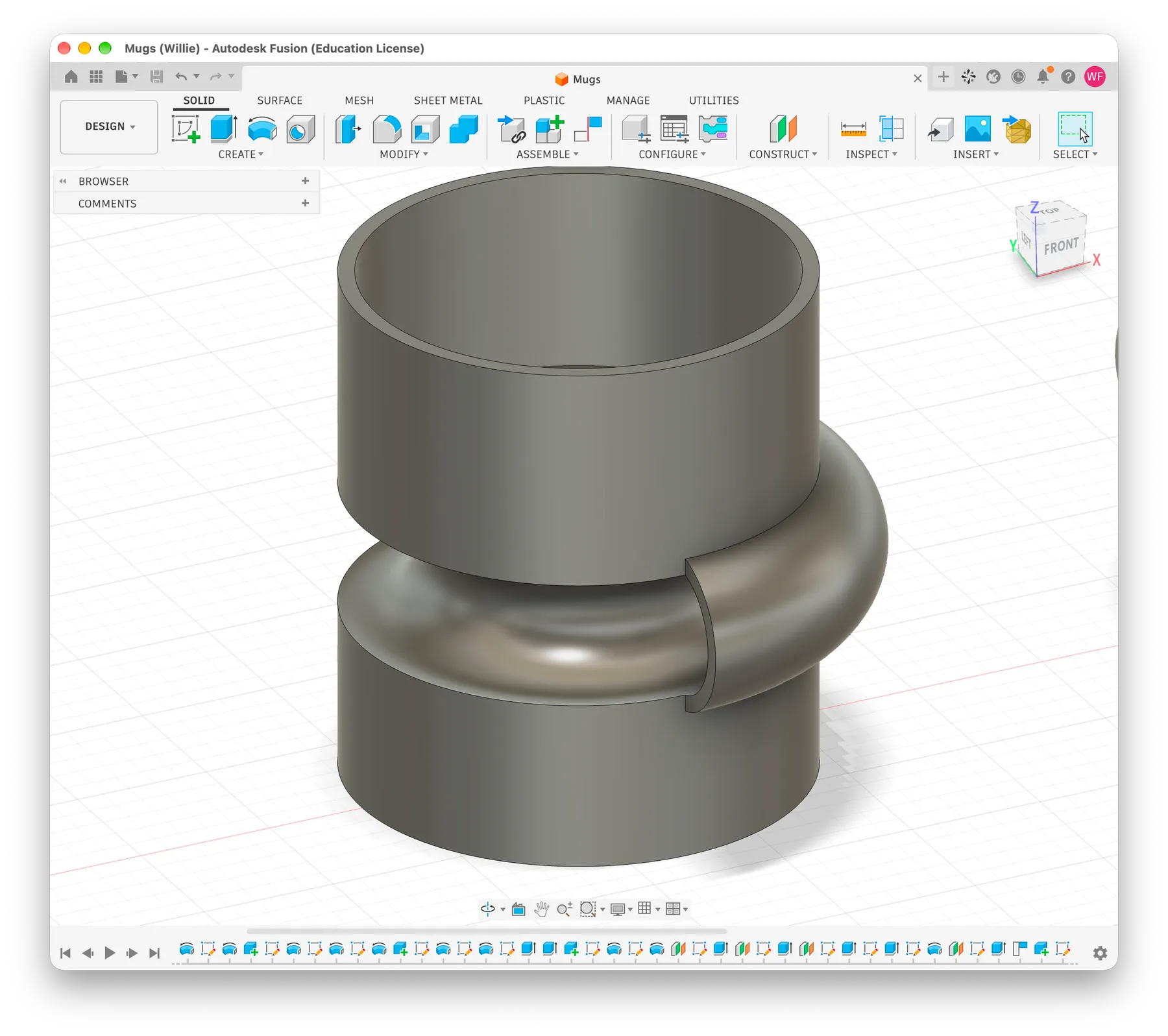Expand the MODIFY menu dropdown
Viewport: 1168px width, 1036px height.
[x=404, y=154]
